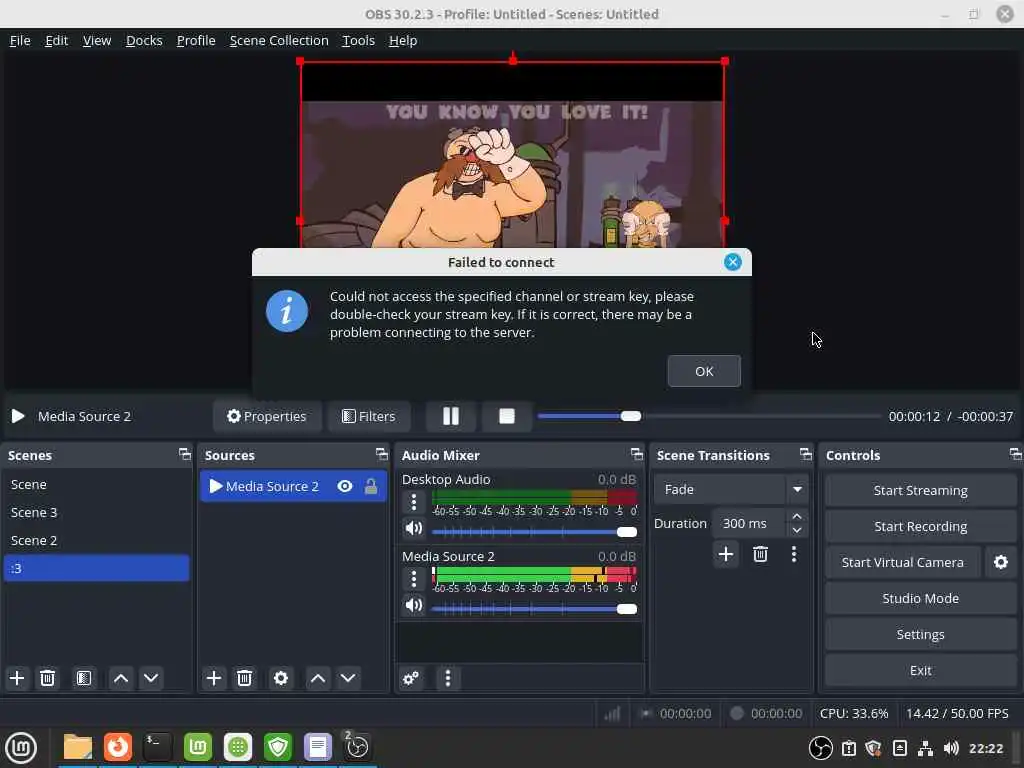
Task: Select Media Source 2 in Sources
Action: pyautogui.click(x=293, y=486)
